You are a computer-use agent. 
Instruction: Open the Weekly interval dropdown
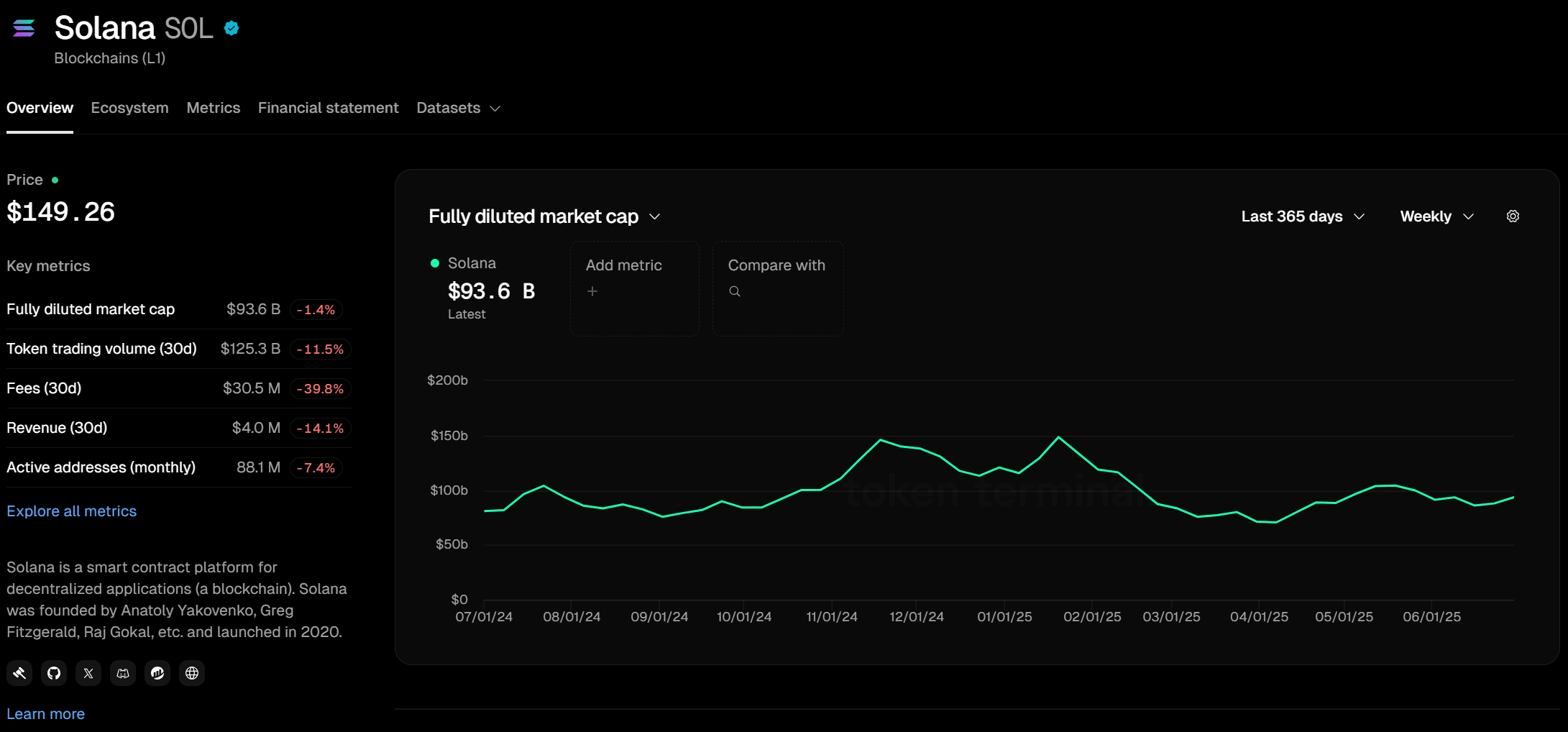point(1437,216)
